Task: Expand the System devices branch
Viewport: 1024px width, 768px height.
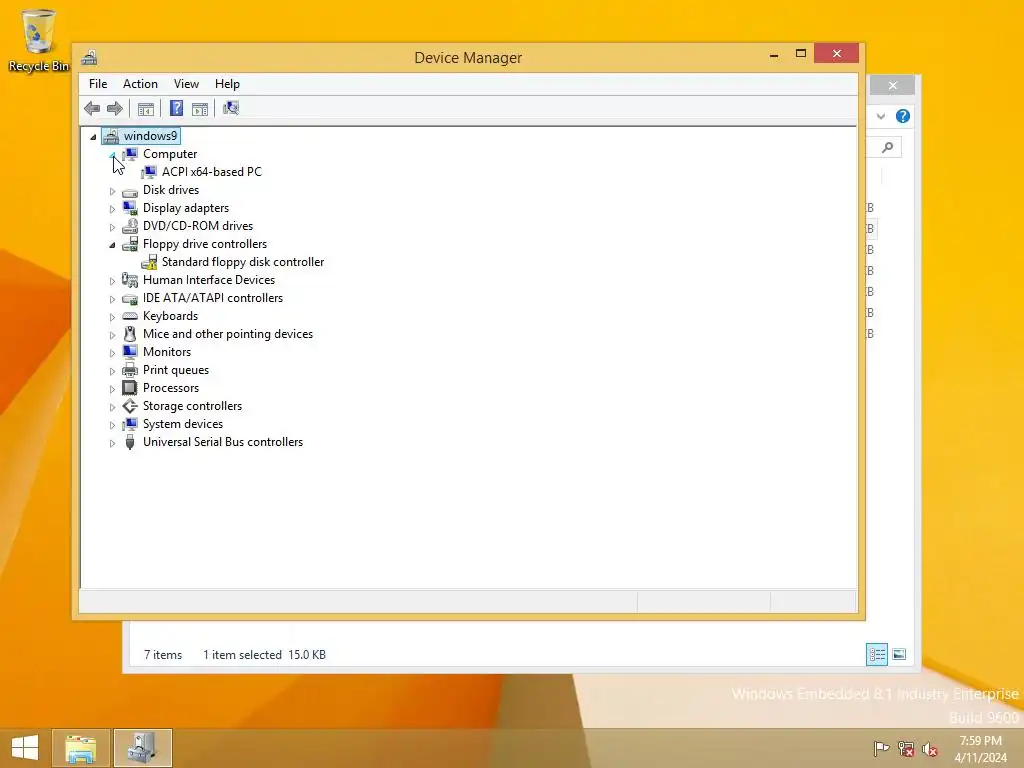Action: [x=112, y=425]
